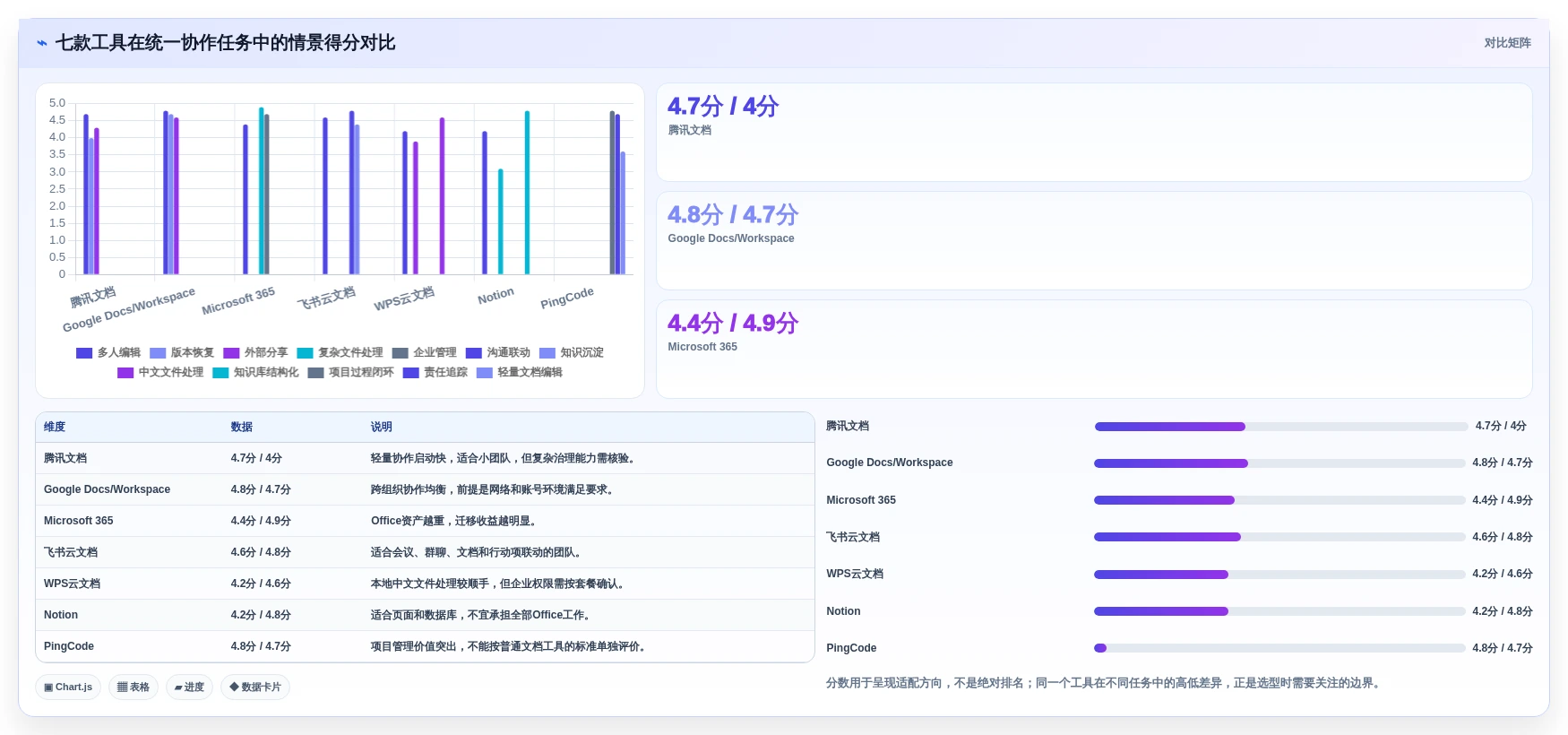Toggle the 多人编辑 legend series
This screenshot has width=1568, height=735.
108,353
